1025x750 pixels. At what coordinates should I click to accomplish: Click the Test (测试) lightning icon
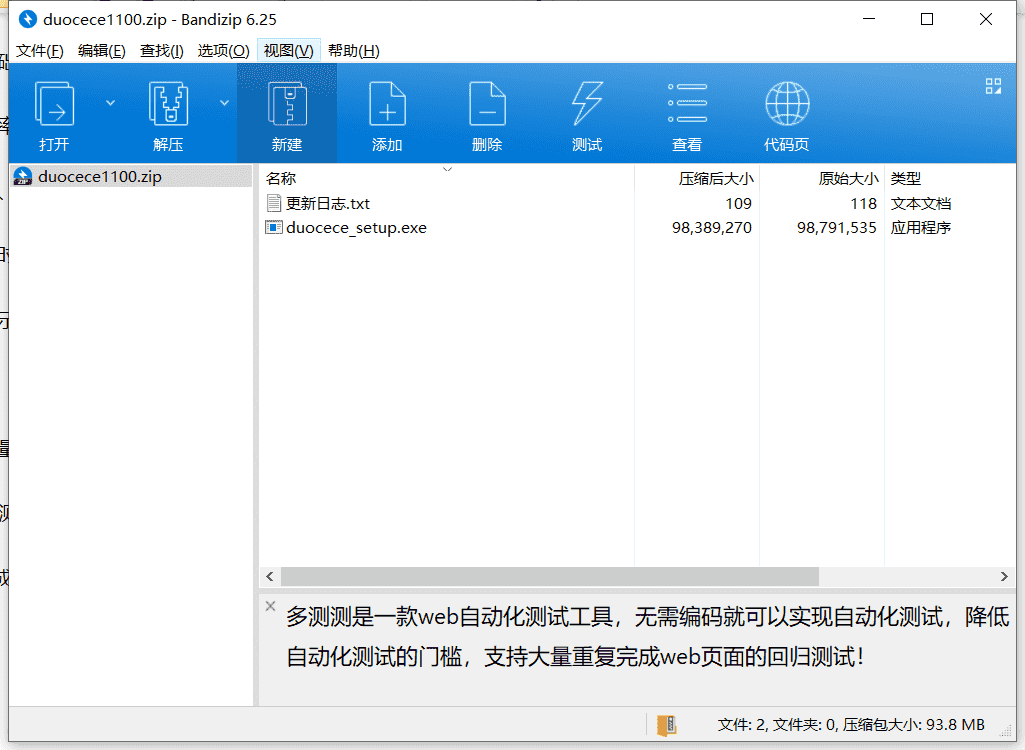click(587, 103)
